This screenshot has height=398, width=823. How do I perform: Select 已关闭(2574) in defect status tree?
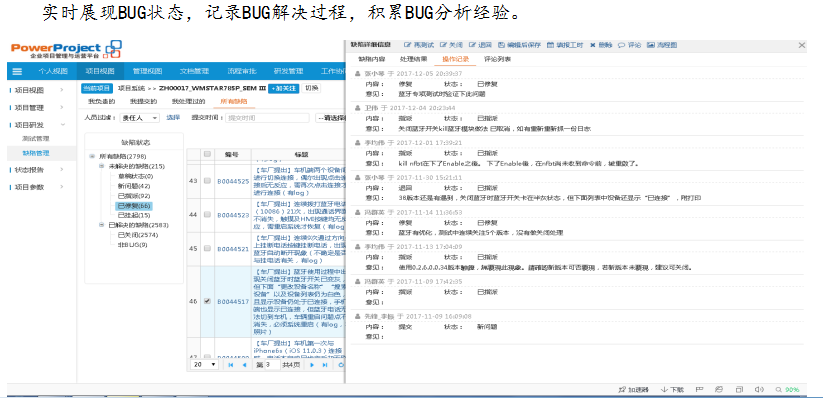click(138, 235)
